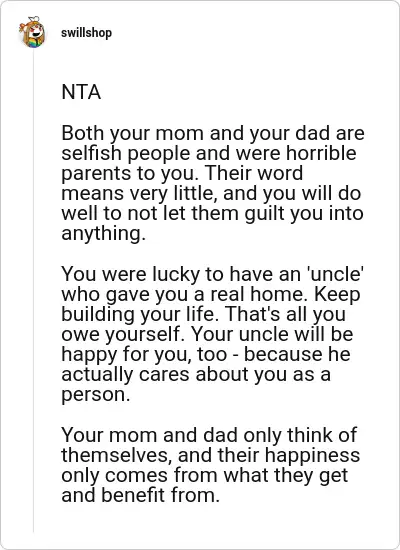Click the phrase 'actually cares about you'
400x550 pixels.
tap(174, 374)
